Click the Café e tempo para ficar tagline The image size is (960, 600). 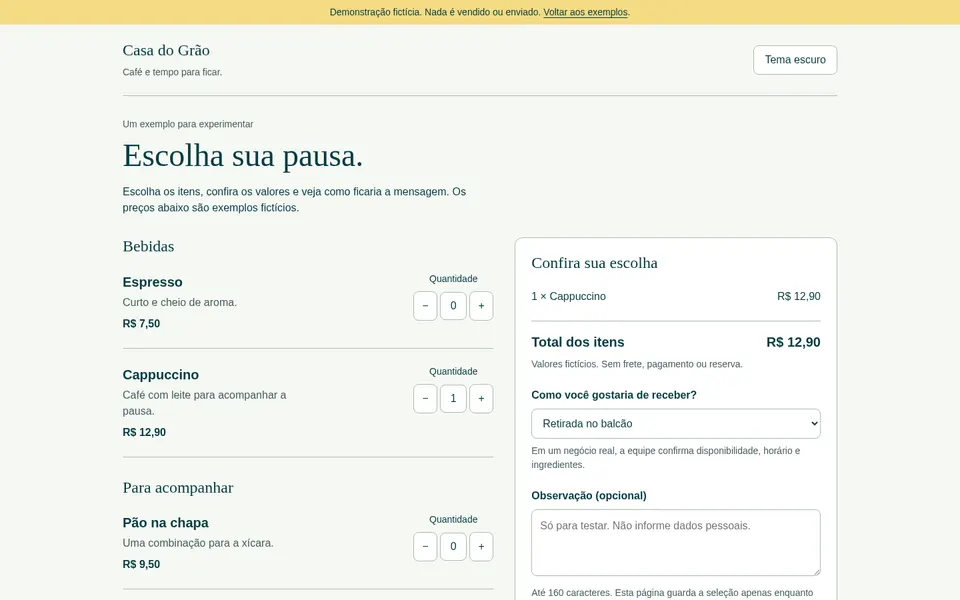pyautogui.click(x=172, y=72)
